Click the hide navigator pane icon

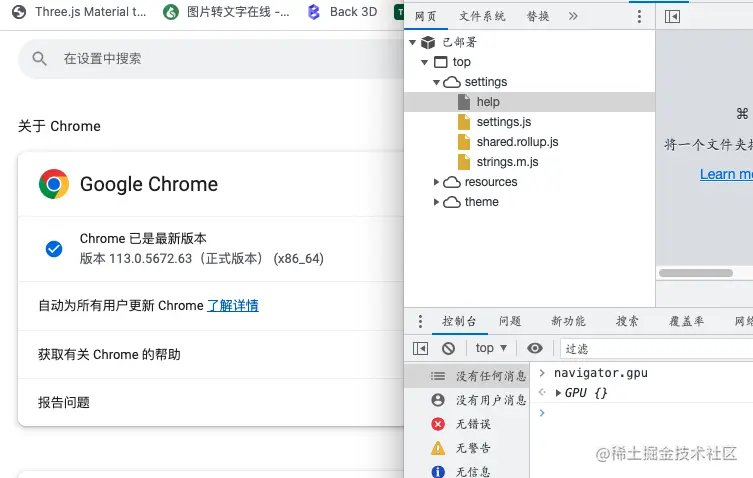tap(672, 17)
